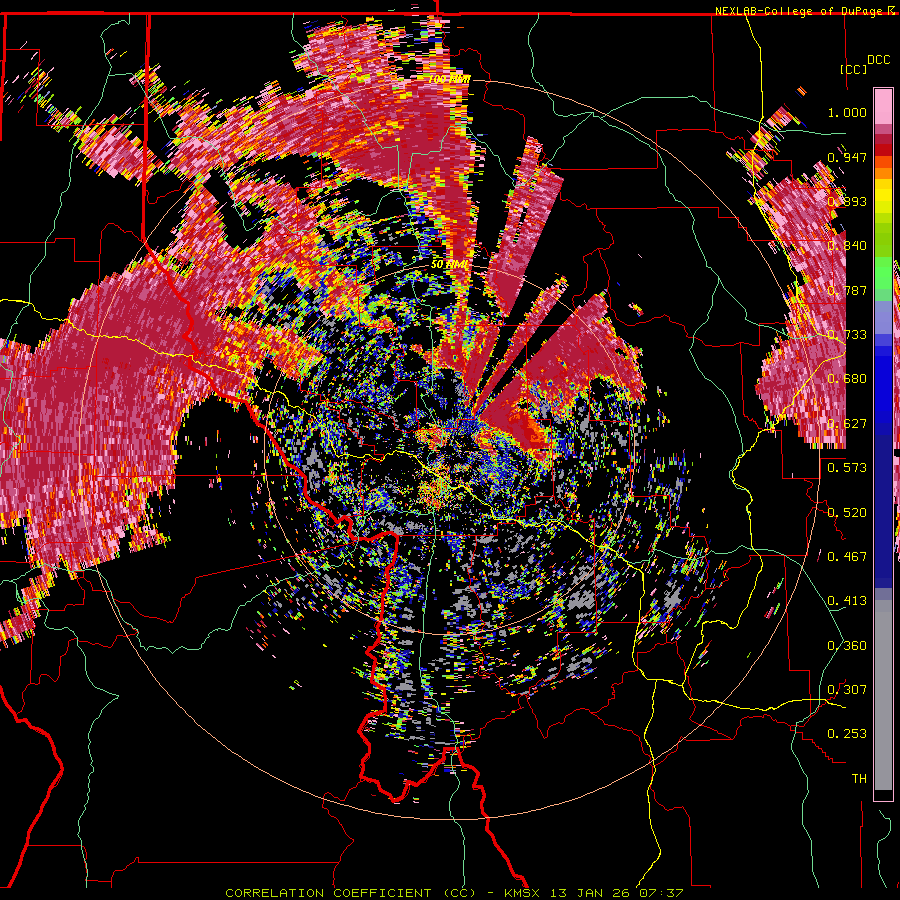Click the 0.733 scale value

click(847, 335)
